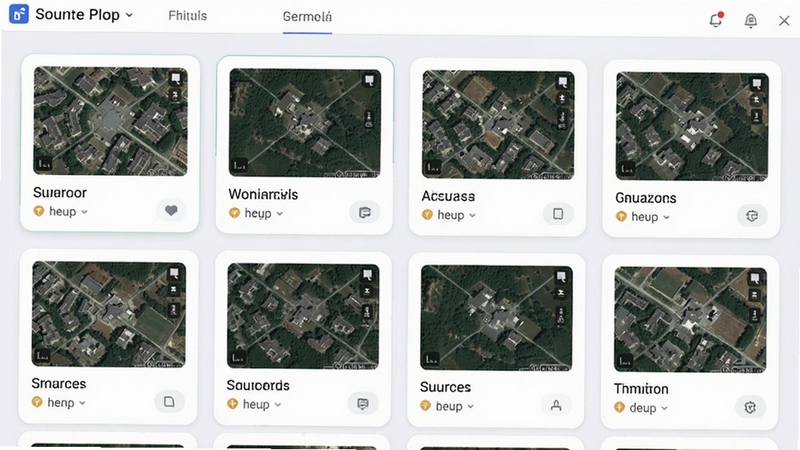Viewport: 800px width, 450px height.
Task: Toggle the flag marker on Gnuazons thumbnail
Action: click(757, 83)
